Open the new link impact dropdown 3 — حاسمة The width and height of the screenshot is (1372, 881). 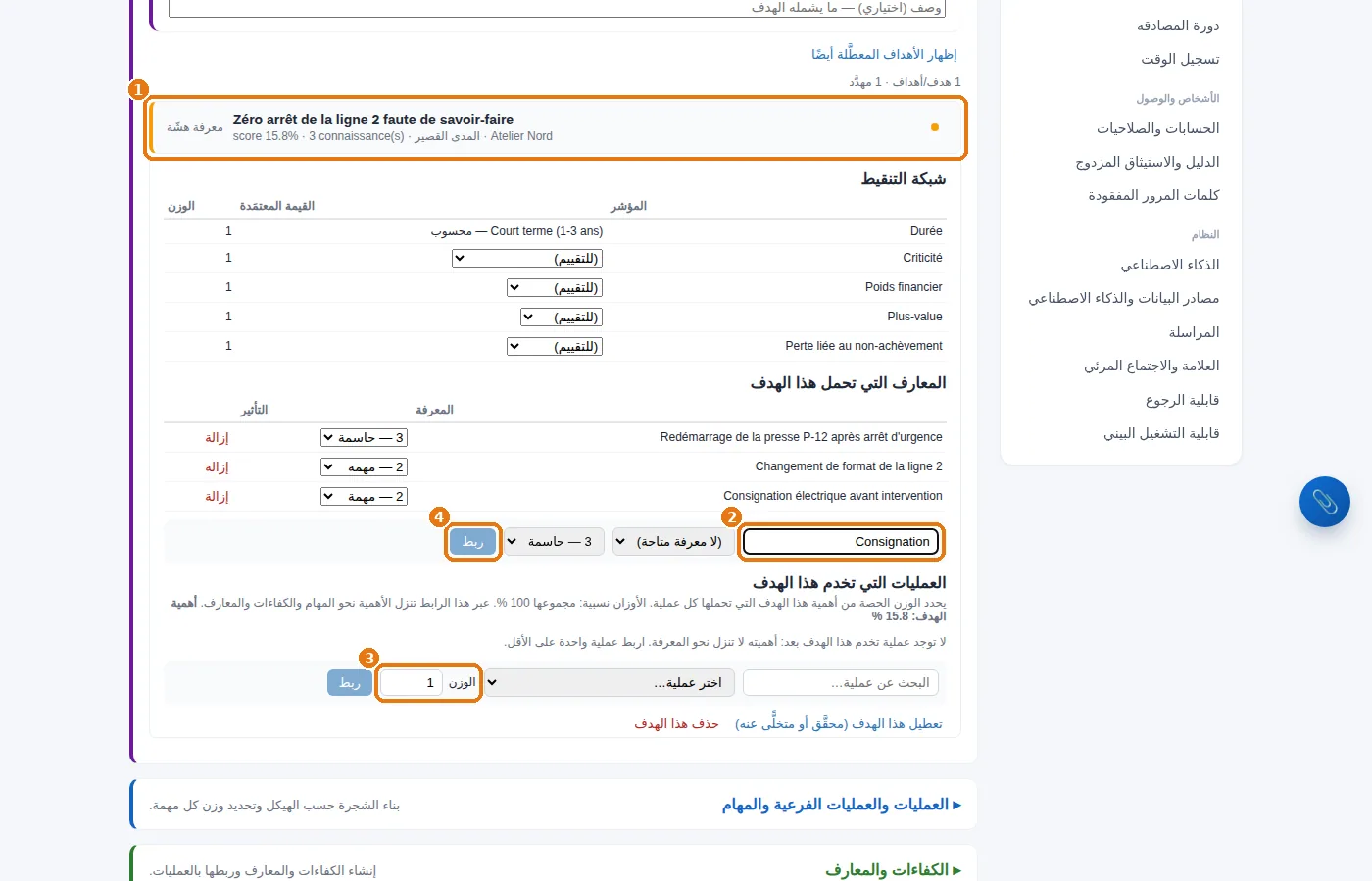click(x=553, y=541)
